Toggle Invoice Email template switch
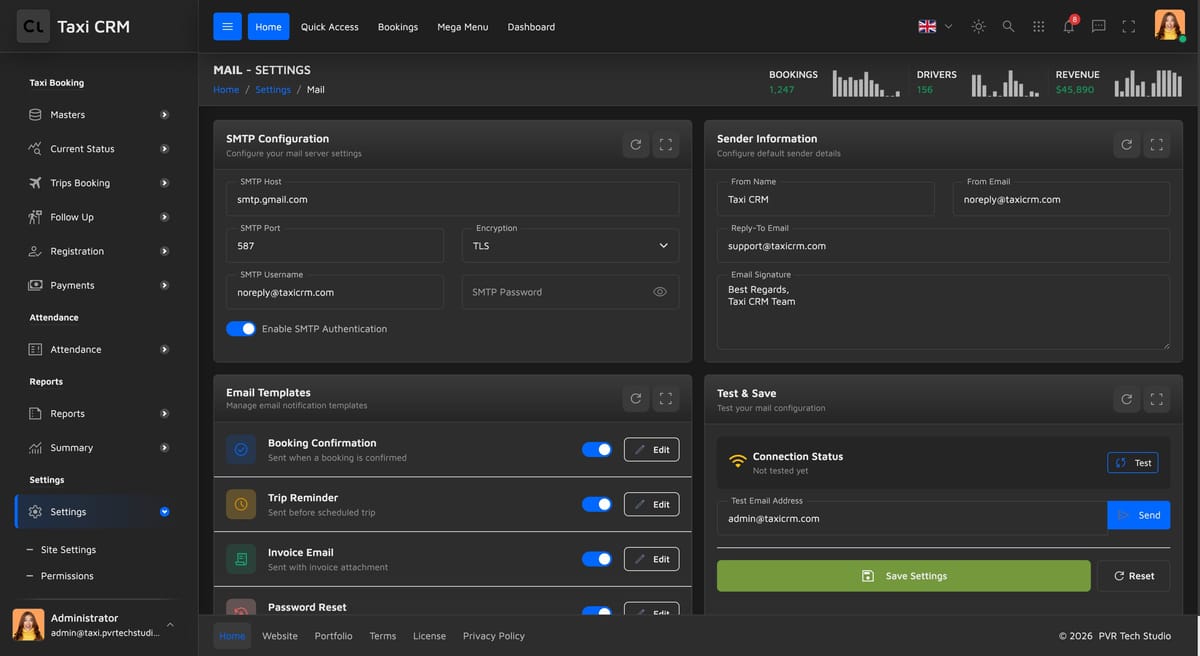This screenshot has width=1200, height=656. coord(597,559)
